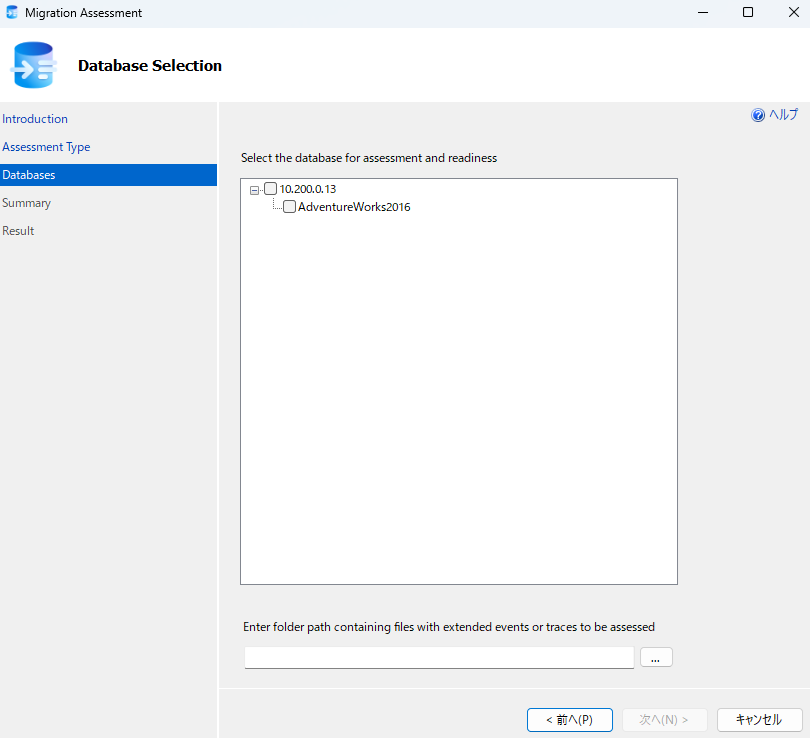Check the AdventureWorks2016 database checkbox
Screen dimensions: 810x738
tap(289, 206)
